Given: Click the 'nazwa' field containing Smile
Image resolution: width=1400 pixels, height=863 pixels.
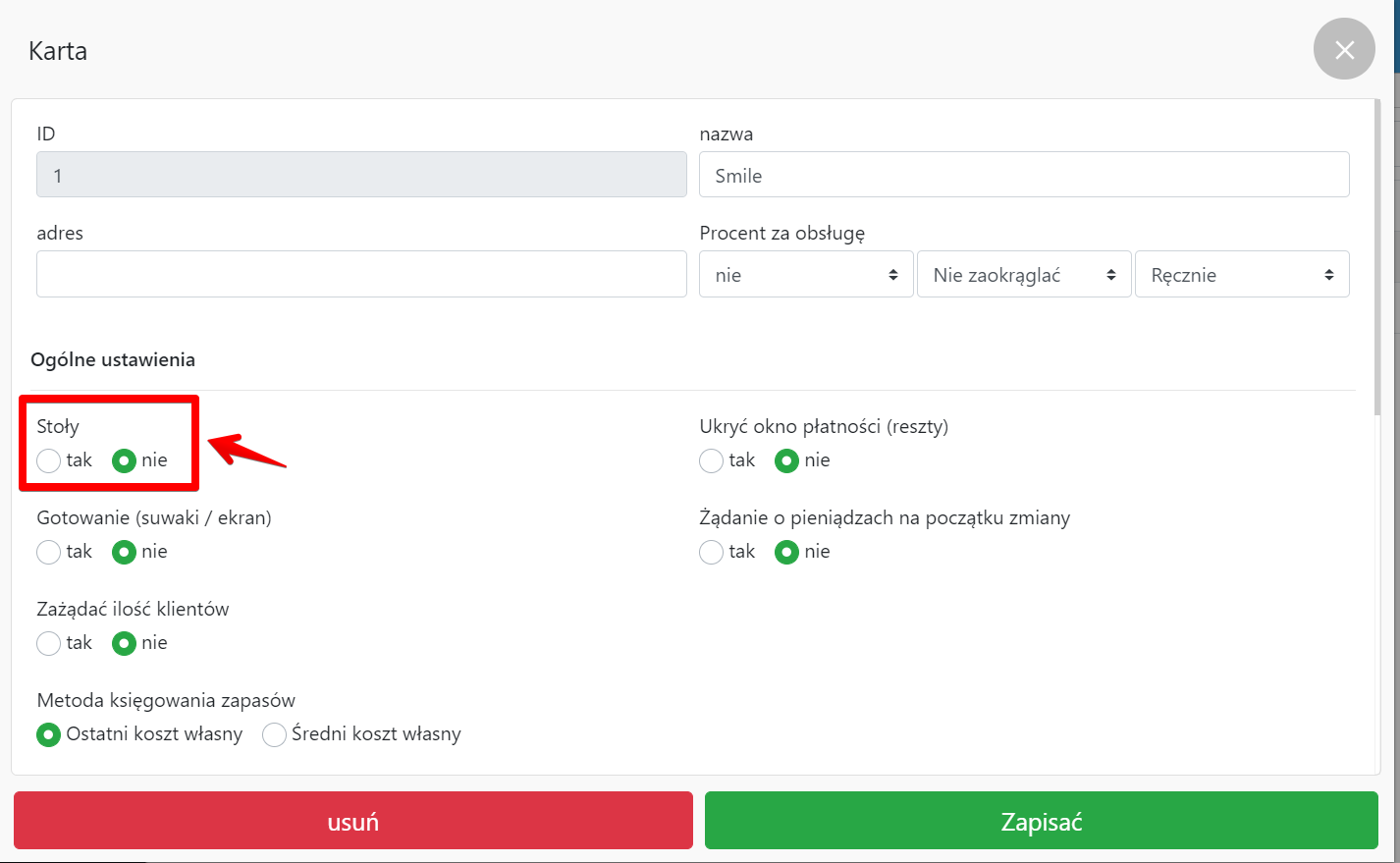Looking at the screenshot, I should [x=1023, y=175].
